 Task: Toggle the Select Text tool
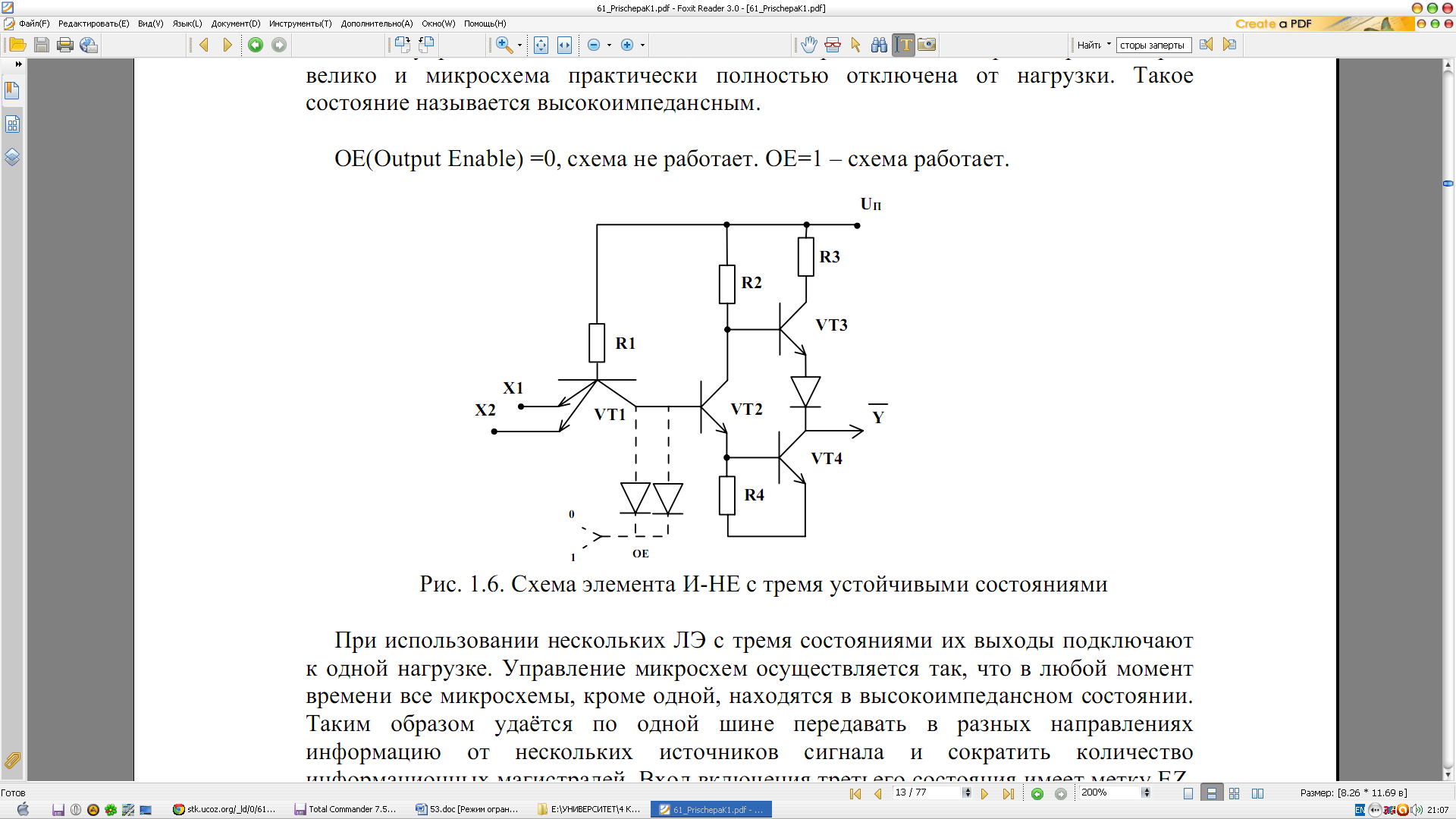click(903, 45)
